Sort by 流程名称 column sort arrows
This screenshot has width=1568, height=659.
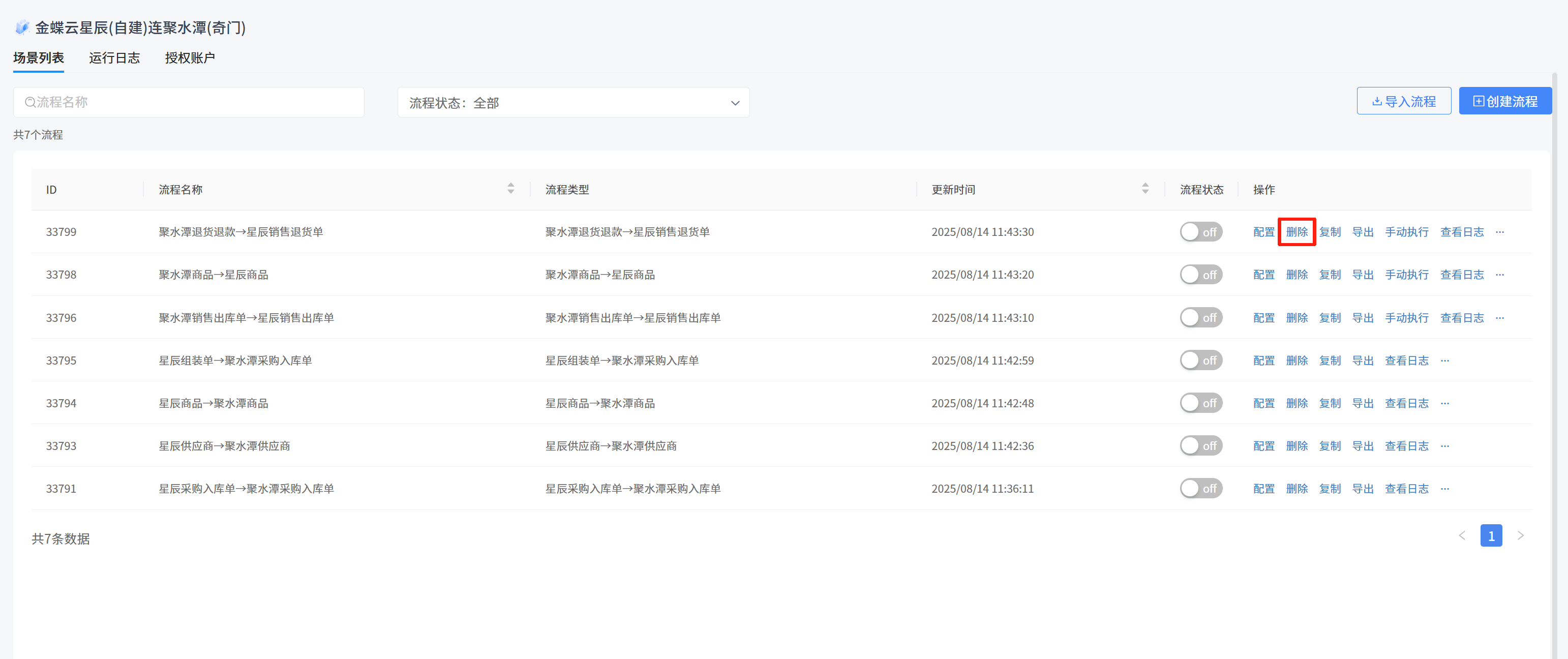510,189
